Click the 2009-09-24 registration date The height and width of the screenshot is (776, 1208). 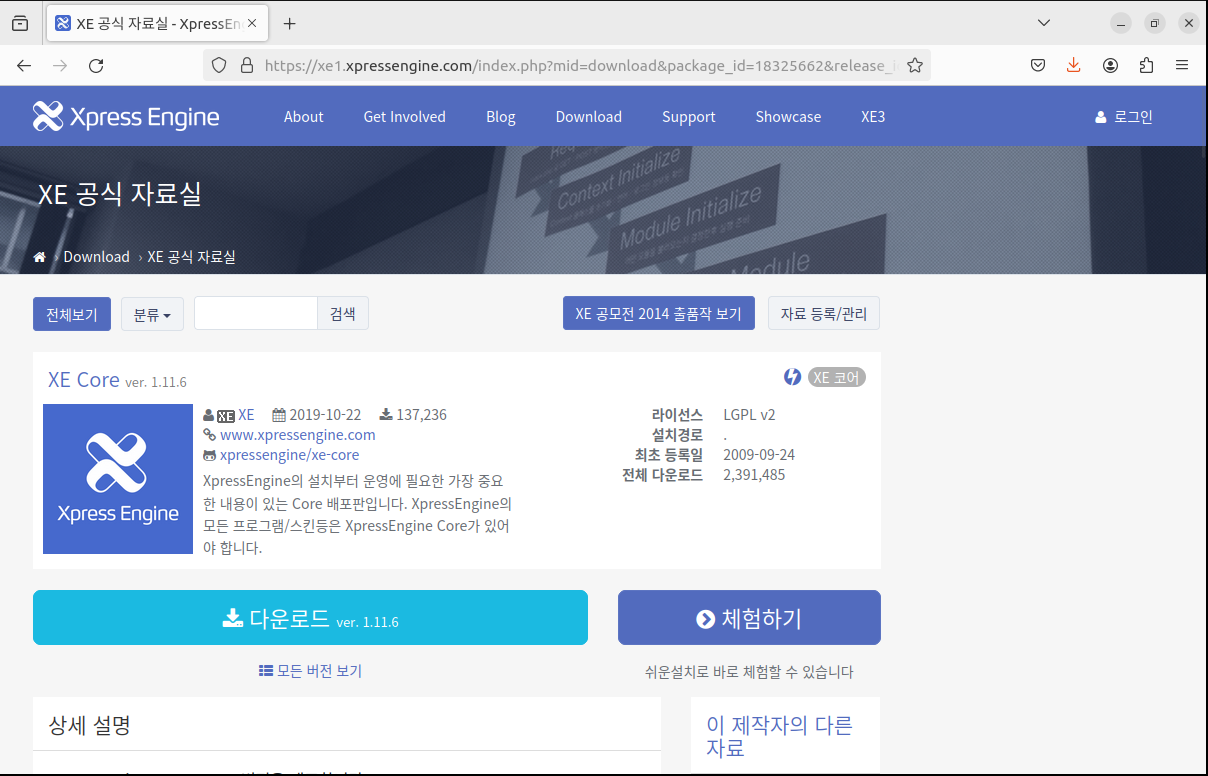[x=759, y=455]
